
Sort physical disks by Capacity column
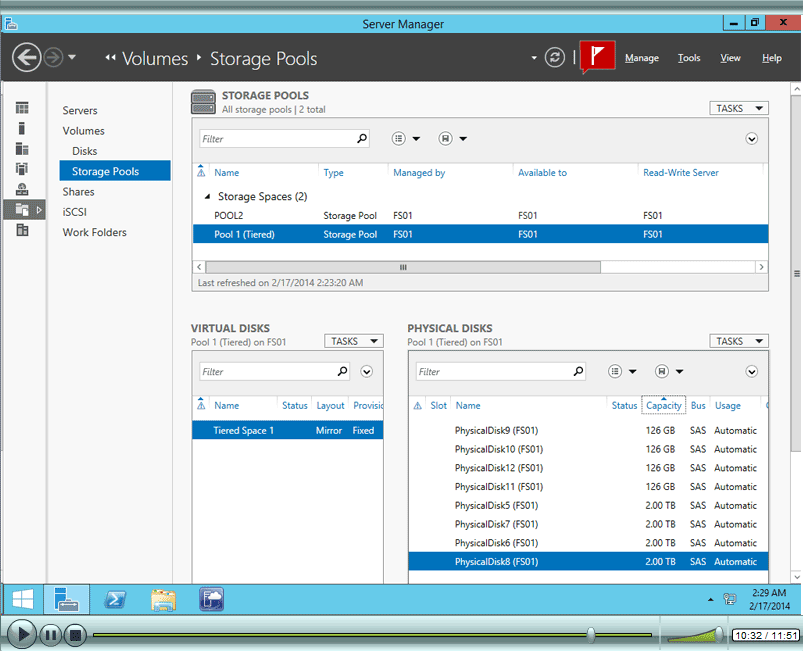tap(663, 406)
